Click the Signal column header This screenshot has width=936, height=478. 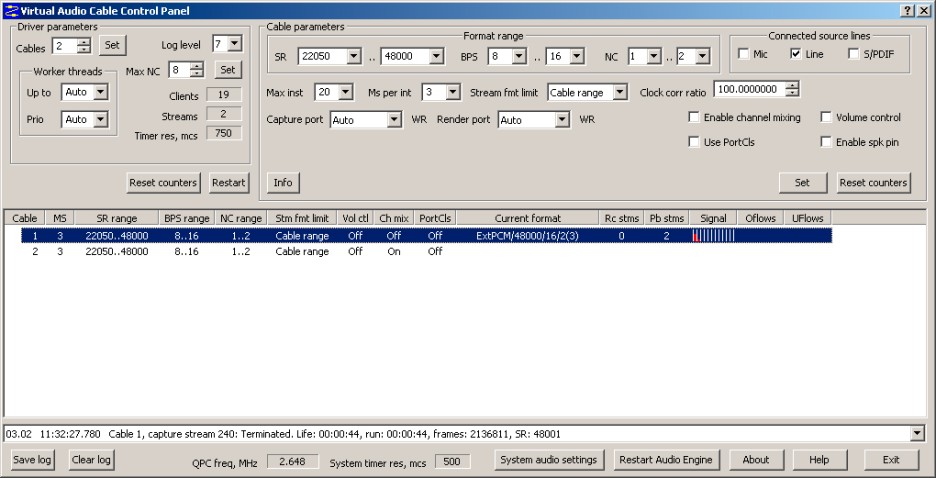[x=713, y=218]
